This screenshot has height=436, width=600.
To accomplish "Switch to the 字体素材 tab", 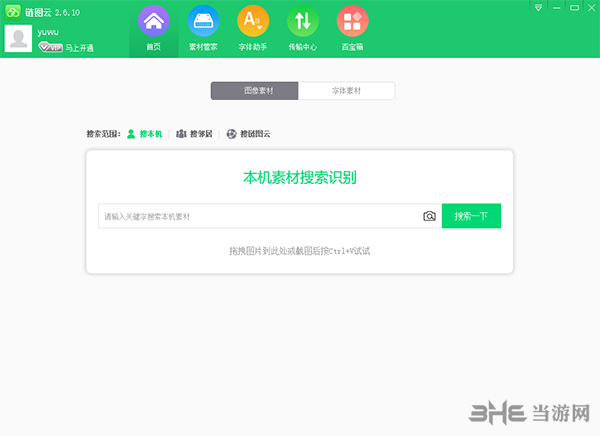I will [x=346, y=91].
